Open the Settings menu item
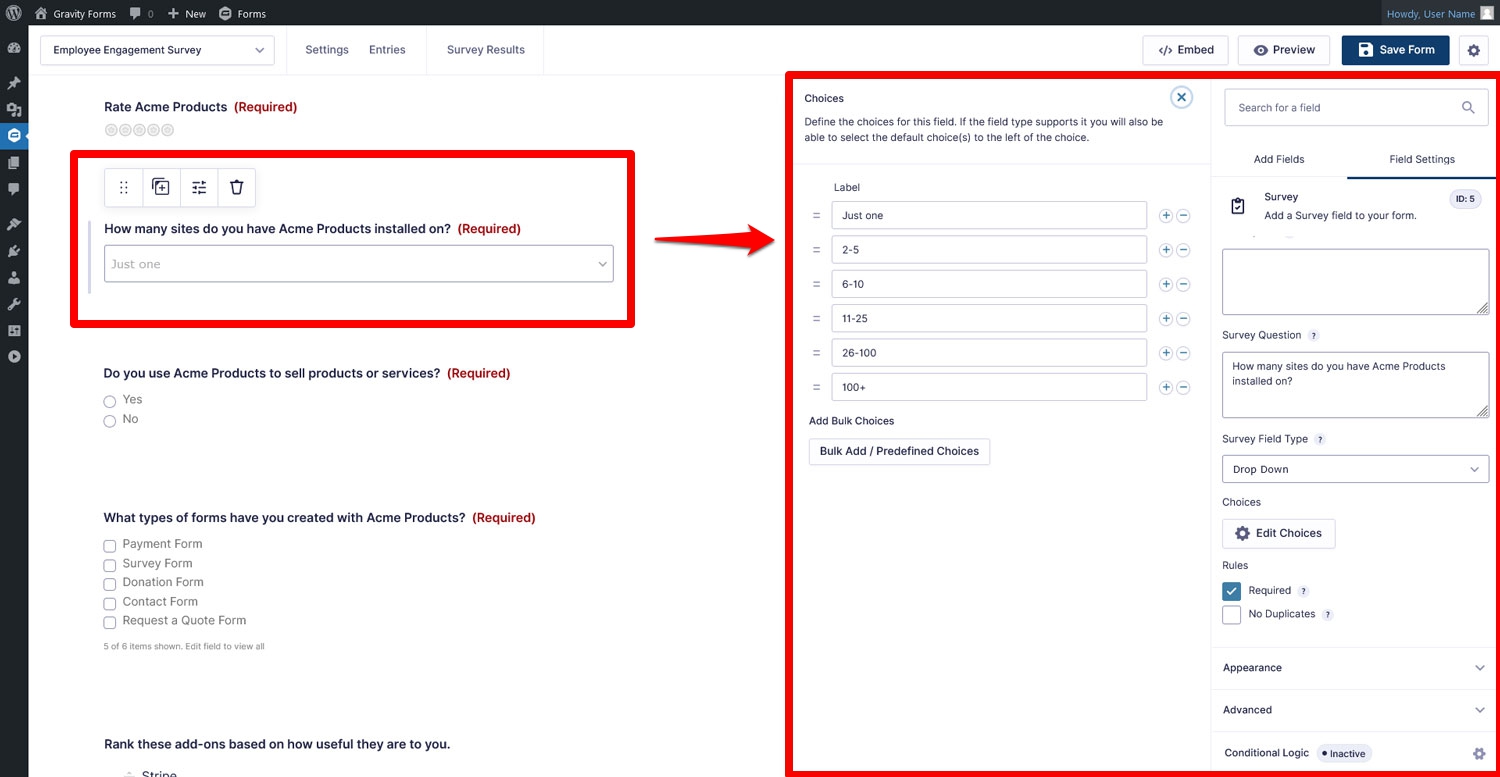This screenshot has height=777, width=1500. pos(327,50)
